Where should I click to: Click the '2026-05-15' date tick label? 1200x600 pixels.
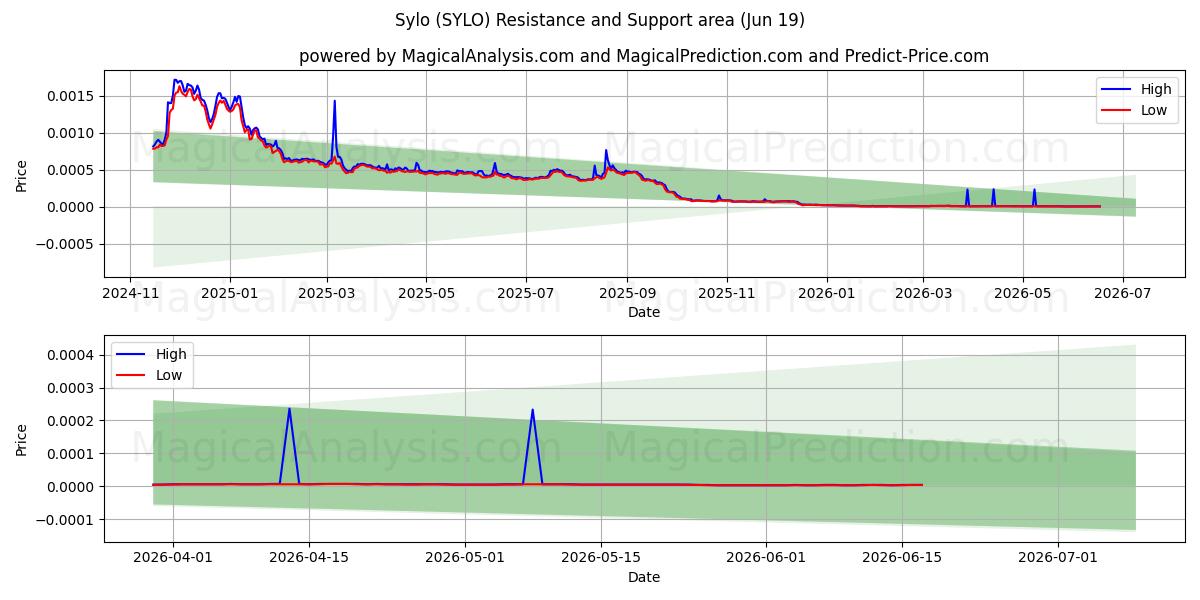click(x=601, y=559)
